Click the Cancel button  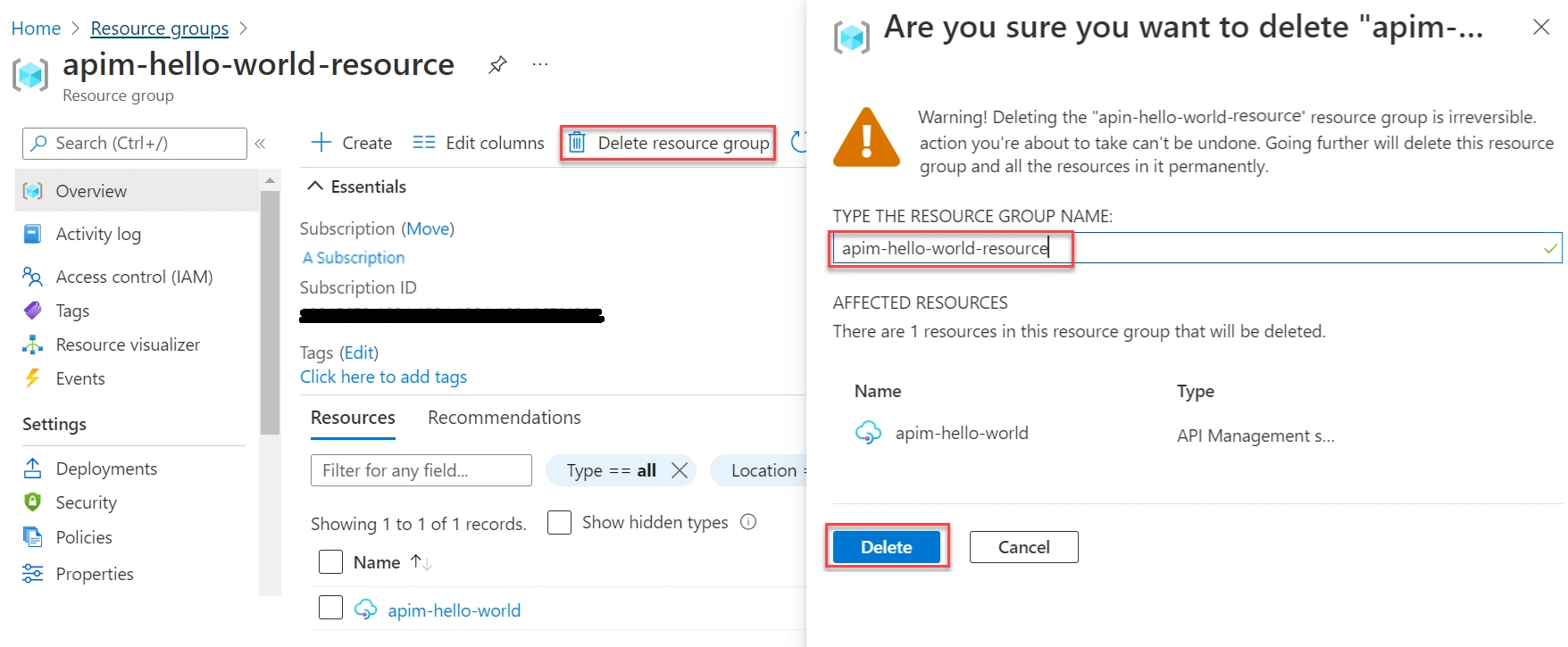pyautogui.click(x=1023, y=547)
